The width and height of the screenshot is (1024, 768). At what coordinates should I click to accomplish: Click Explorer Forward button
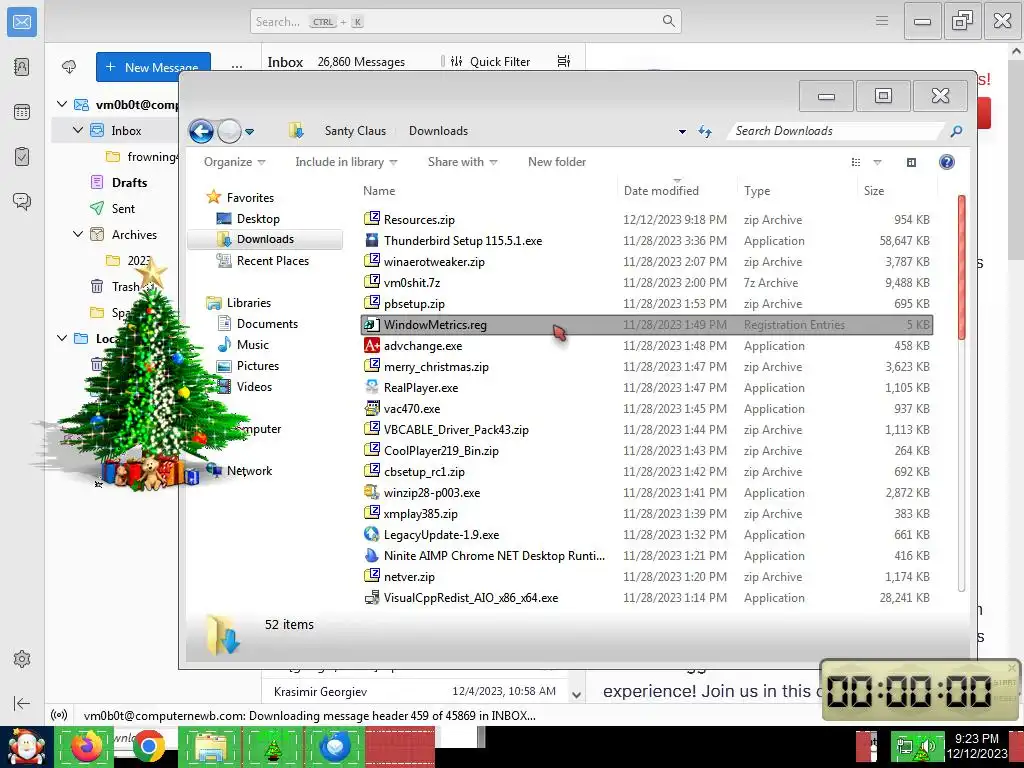229,131
